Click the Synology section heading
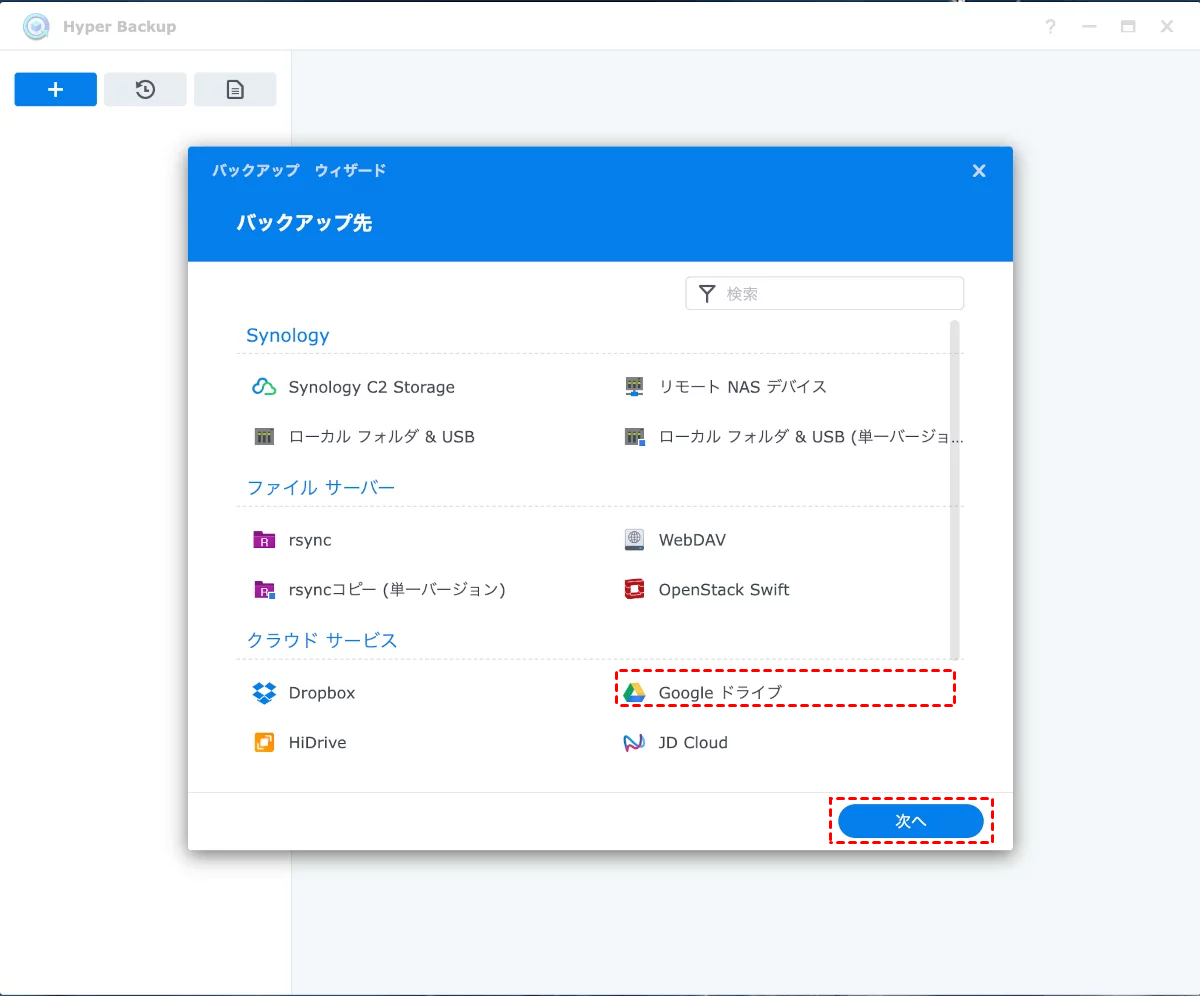The image size is (1200, 996). coord(288,336)
